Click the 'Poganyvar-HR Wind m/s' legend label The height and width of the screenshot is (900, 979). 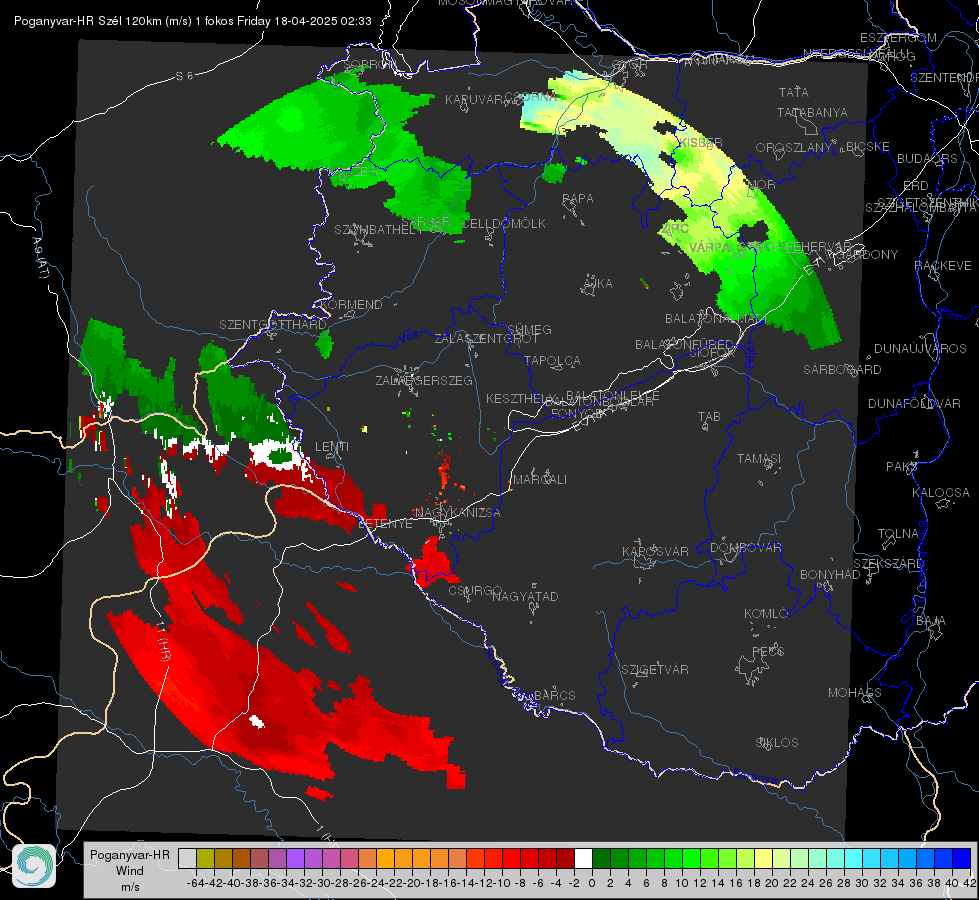point(130,871)
